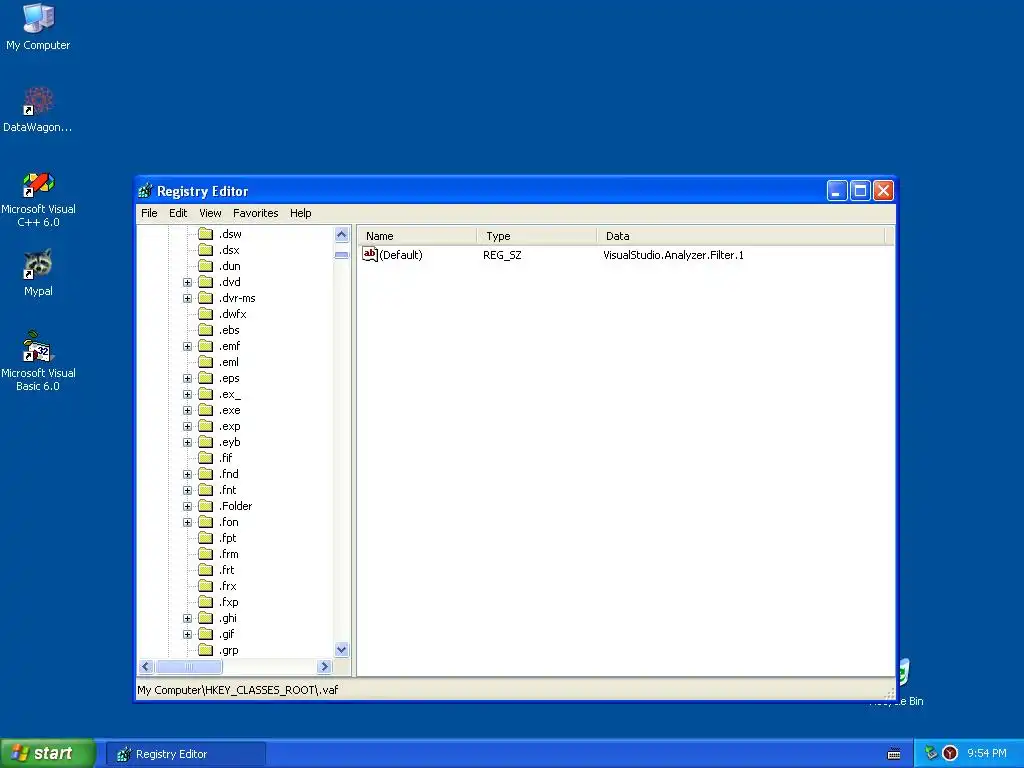The image size is (1024, 768).
Task: Click tree horizontal scrollbar left arrow
Action: 146,667
